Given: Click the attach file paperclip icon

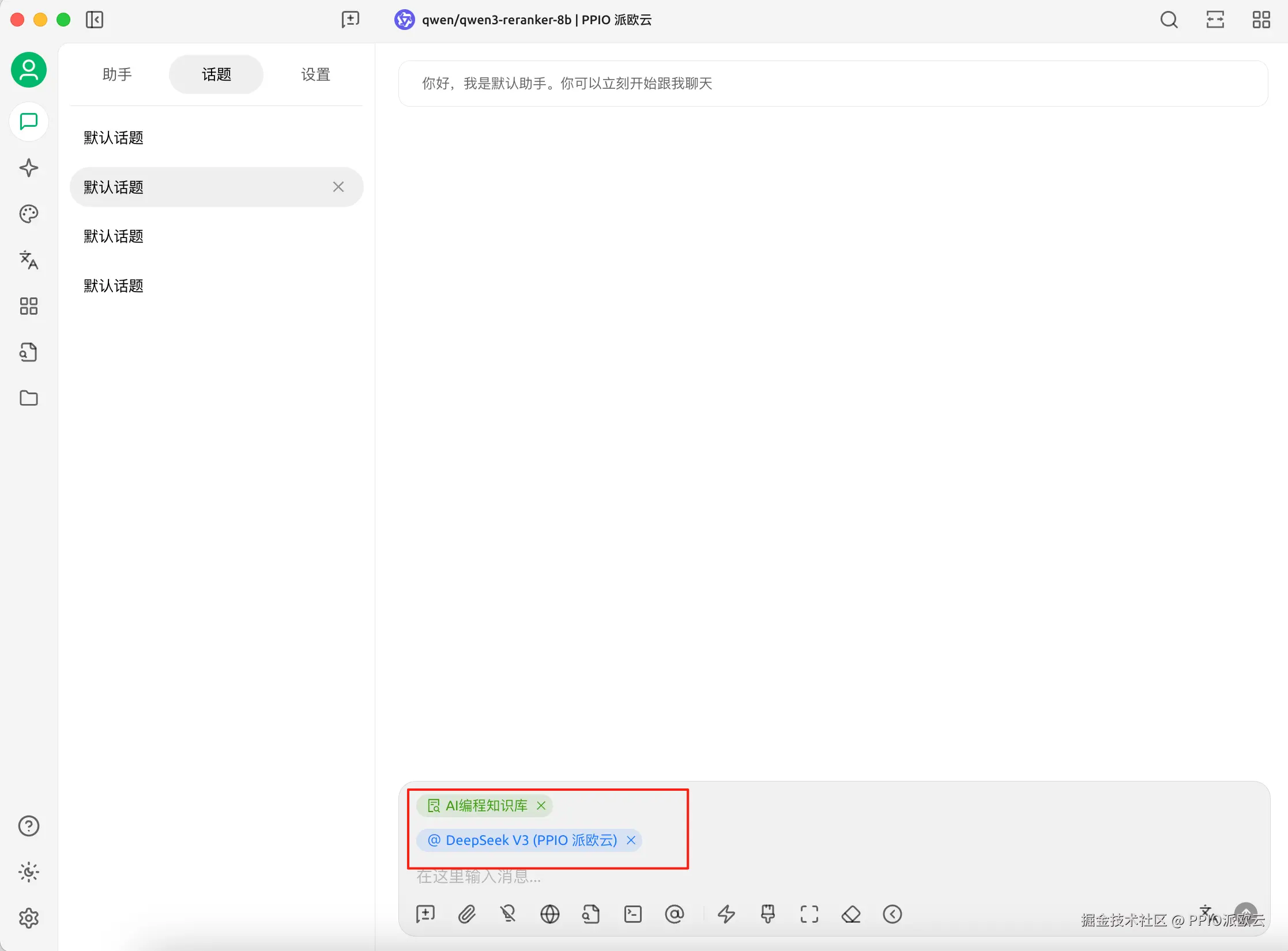Looking at the screenshot, I should (466, 914).
